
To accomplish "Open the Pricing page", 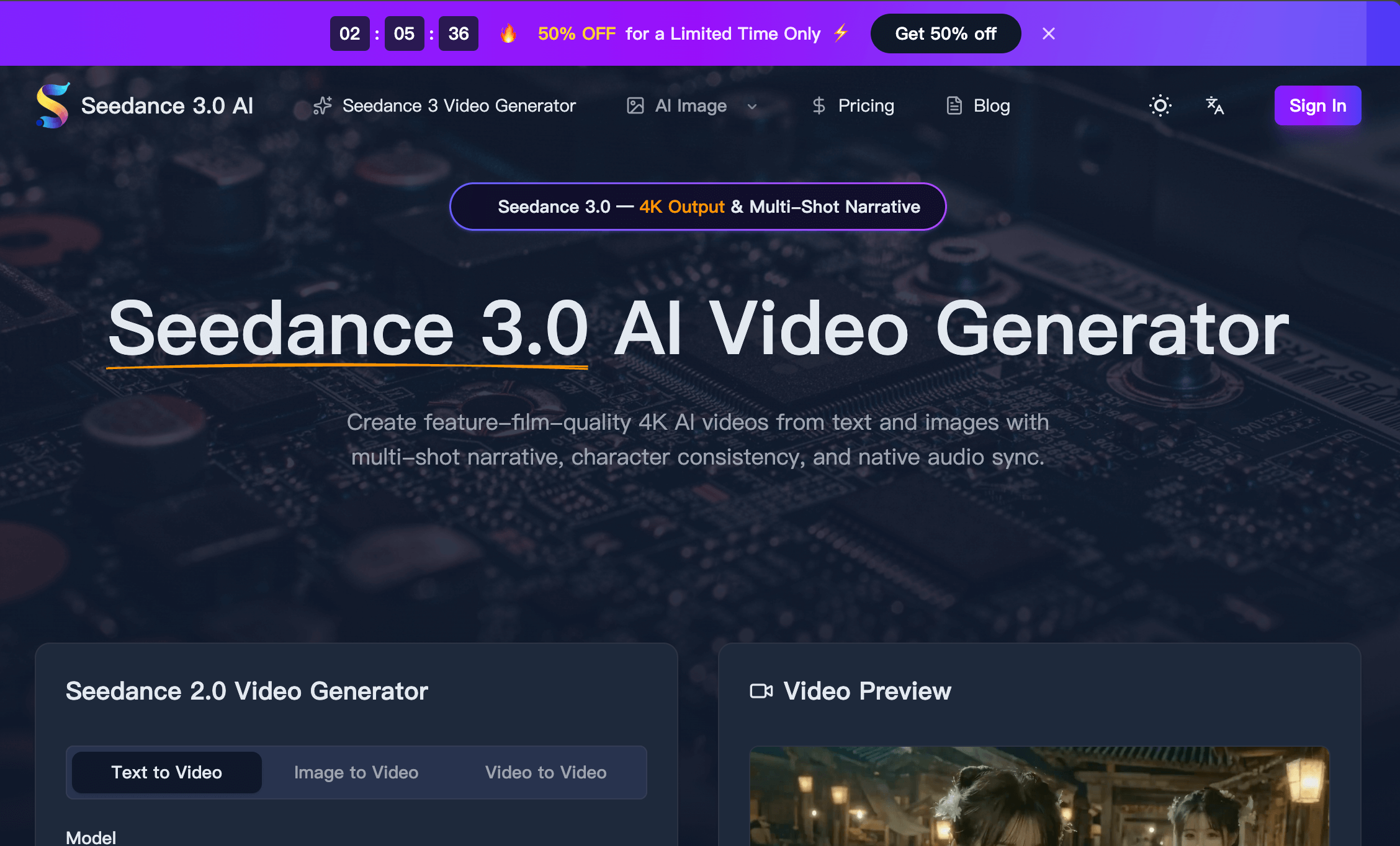I will (x=866, y=105).
